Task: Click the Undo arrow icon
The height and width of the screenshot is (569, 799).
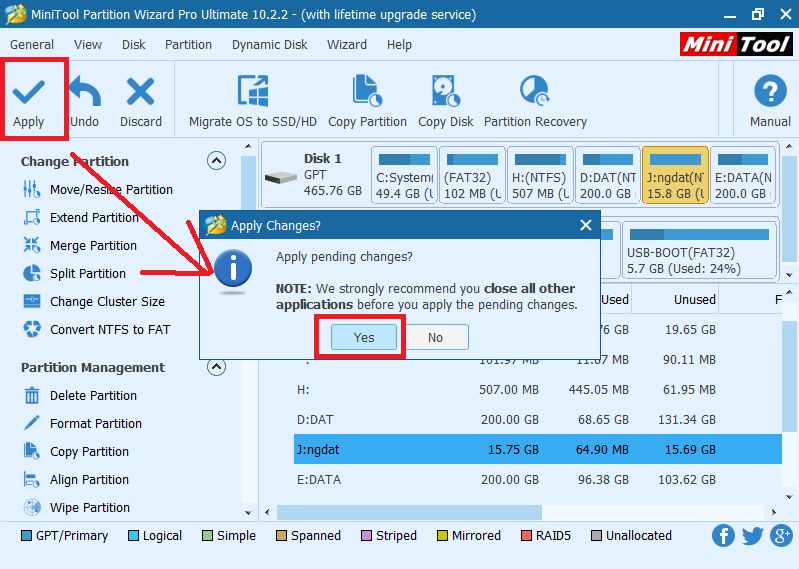Action: point(85,91)
